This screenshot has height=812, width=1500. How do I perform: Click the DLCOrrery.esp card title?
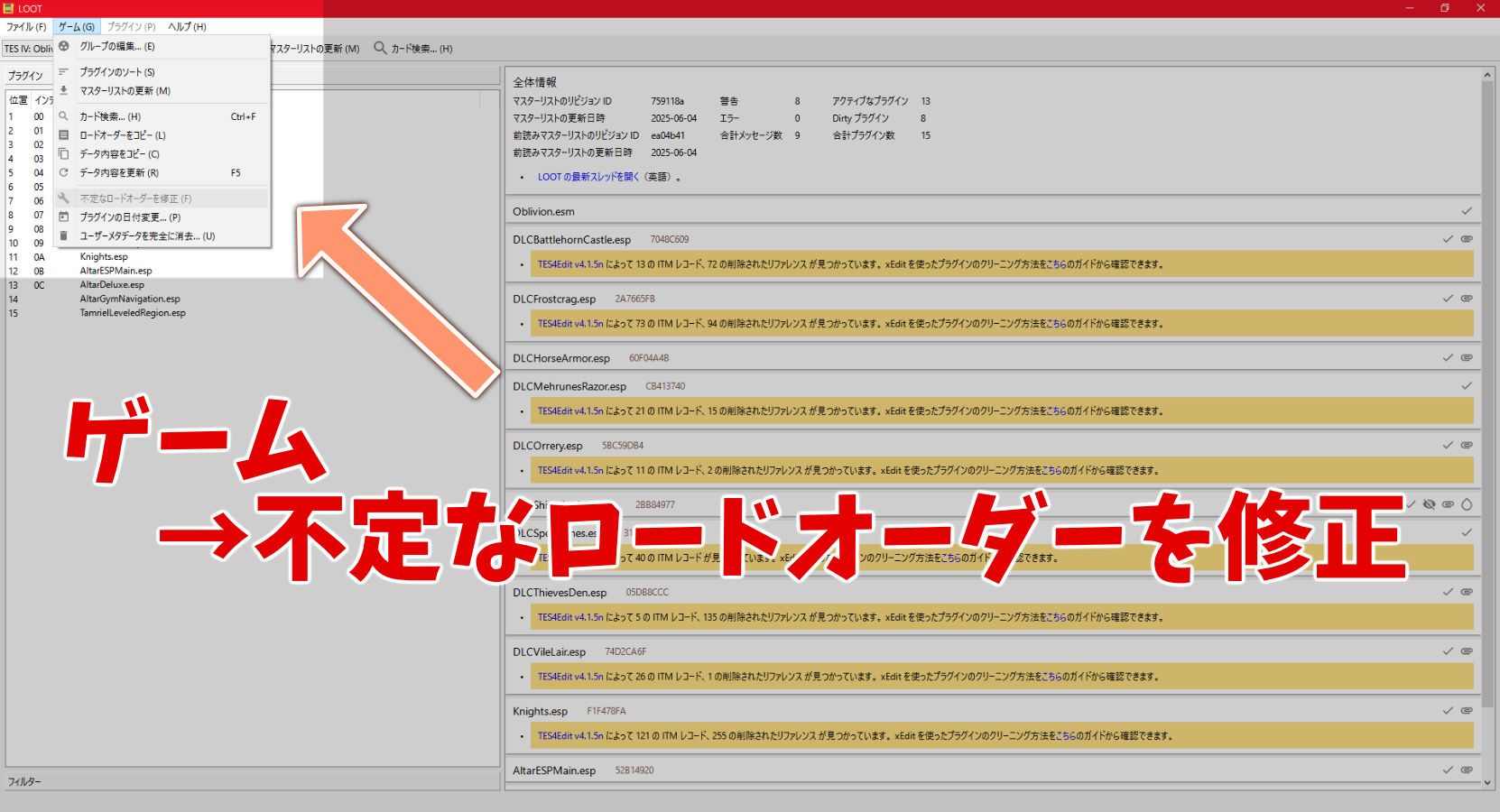coord(548,446)
